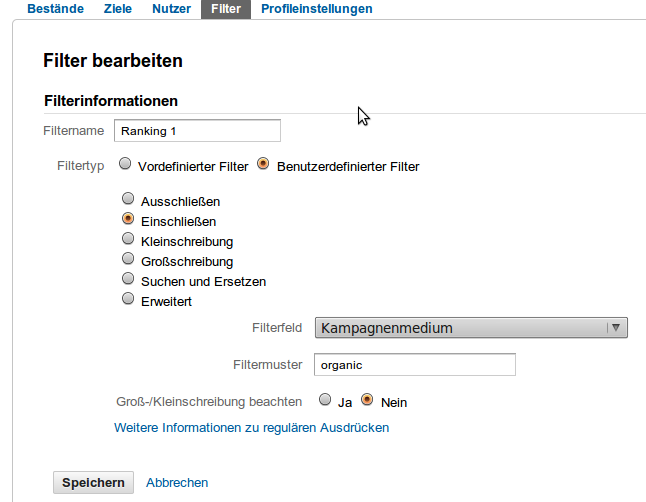Go to the Profileinstellungen tab
Viewport: 646px width, 502px height.
click(x=316, y=9)
